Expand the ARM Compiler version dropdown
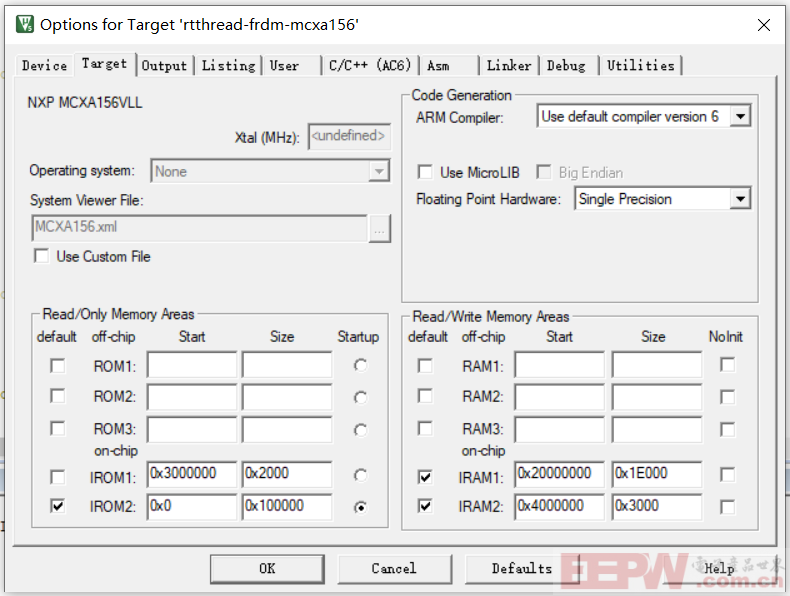This screenshot has height=596, width=790. pos(740,116)
